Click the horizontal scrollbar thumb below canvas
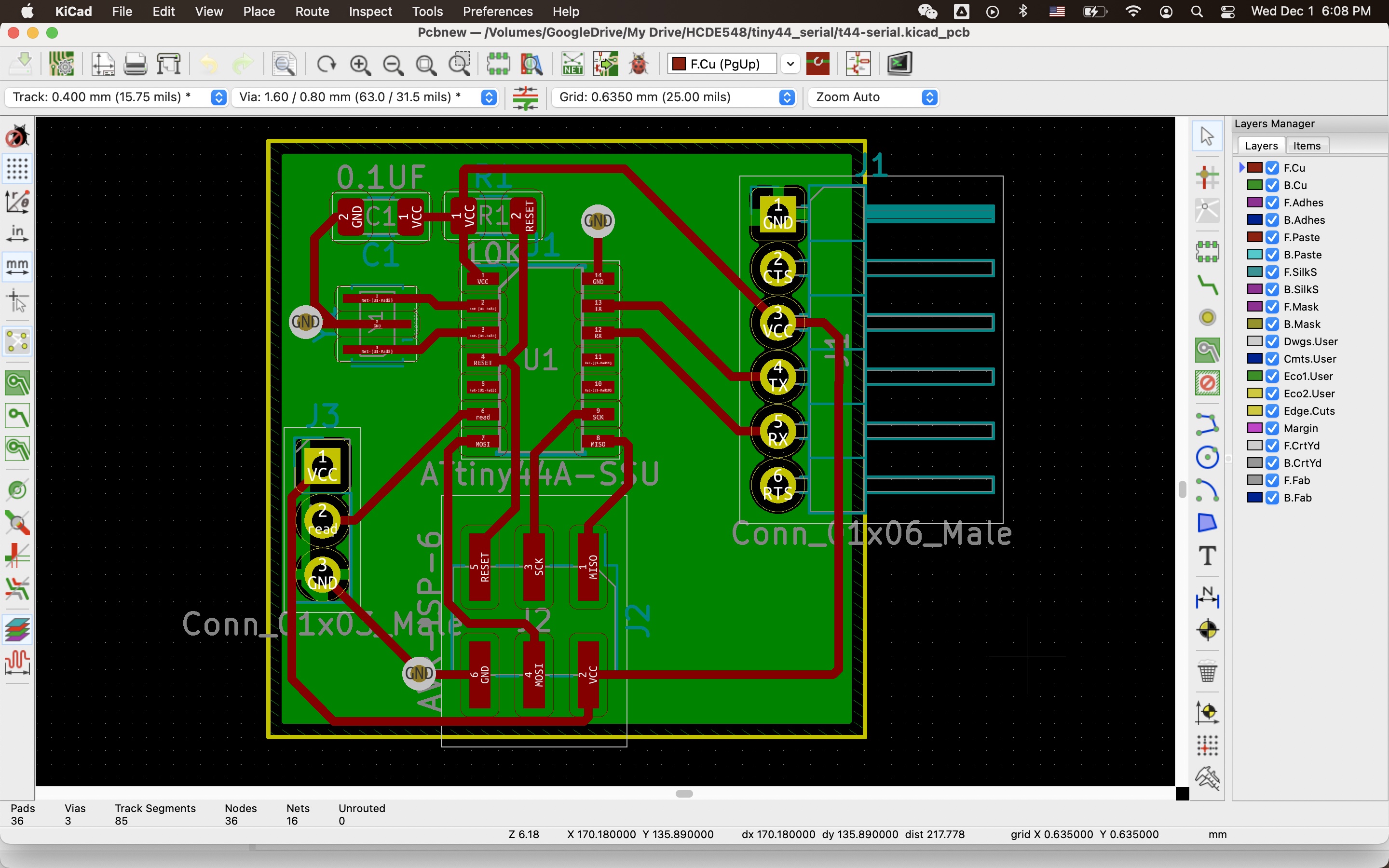The height and width of the screenshot is (868, 1389). point(683,793)
